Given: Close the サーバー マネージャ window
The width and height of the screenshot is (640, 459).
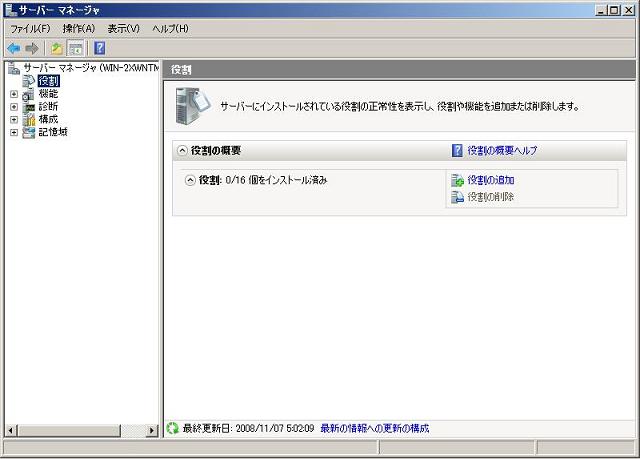Looking at the screenshot, I should [x=629, y=10].
